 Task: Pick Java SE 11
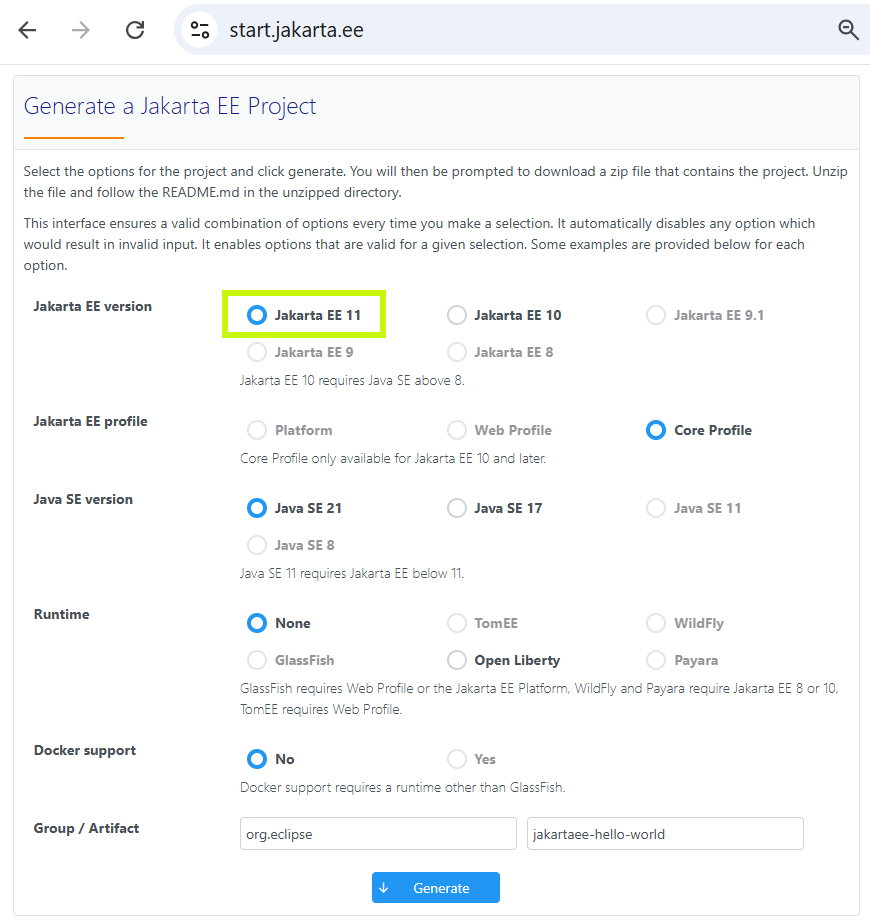656,508
